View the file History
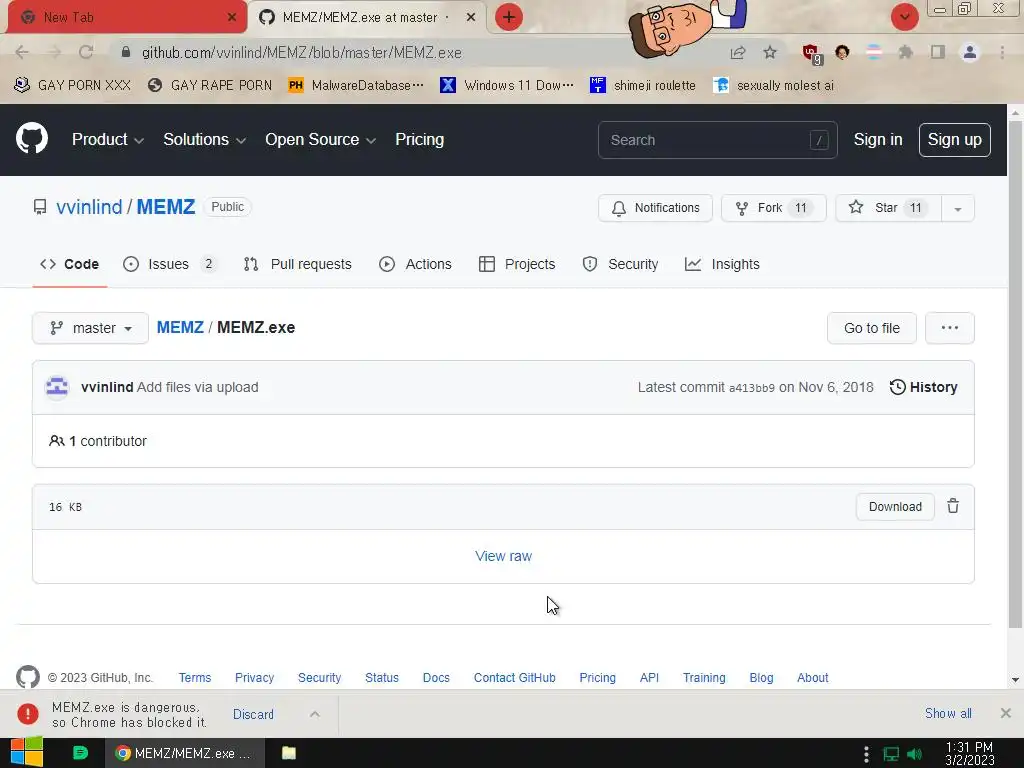The height and width of the screenshot is (768, 1024). coord(923,387)
